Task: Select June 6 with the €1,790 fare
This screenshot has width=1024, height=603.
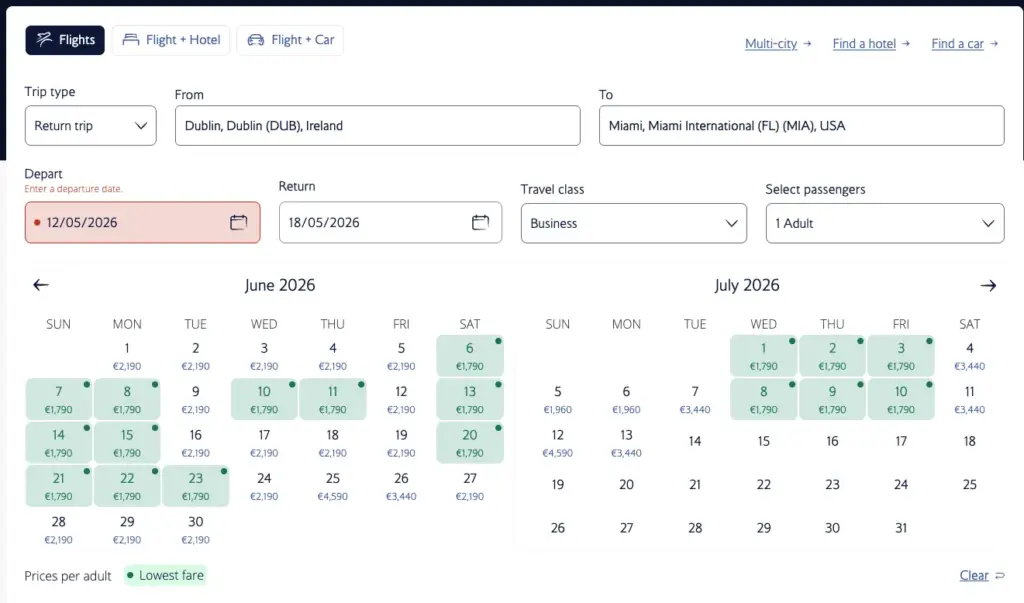Action: pos(470,354)
